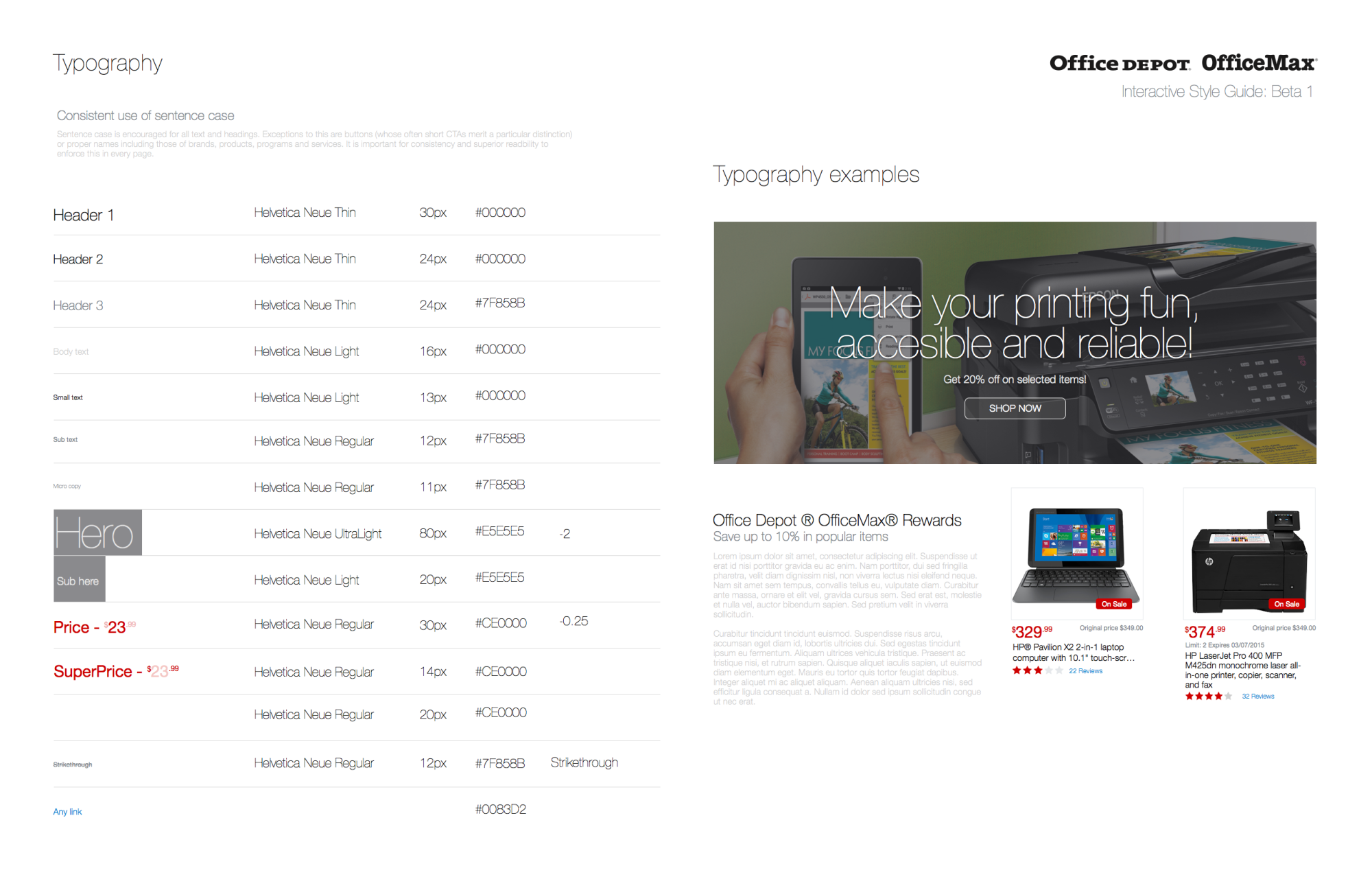Click the SuperPrice - $23.99 sample

tap(116, 671)
